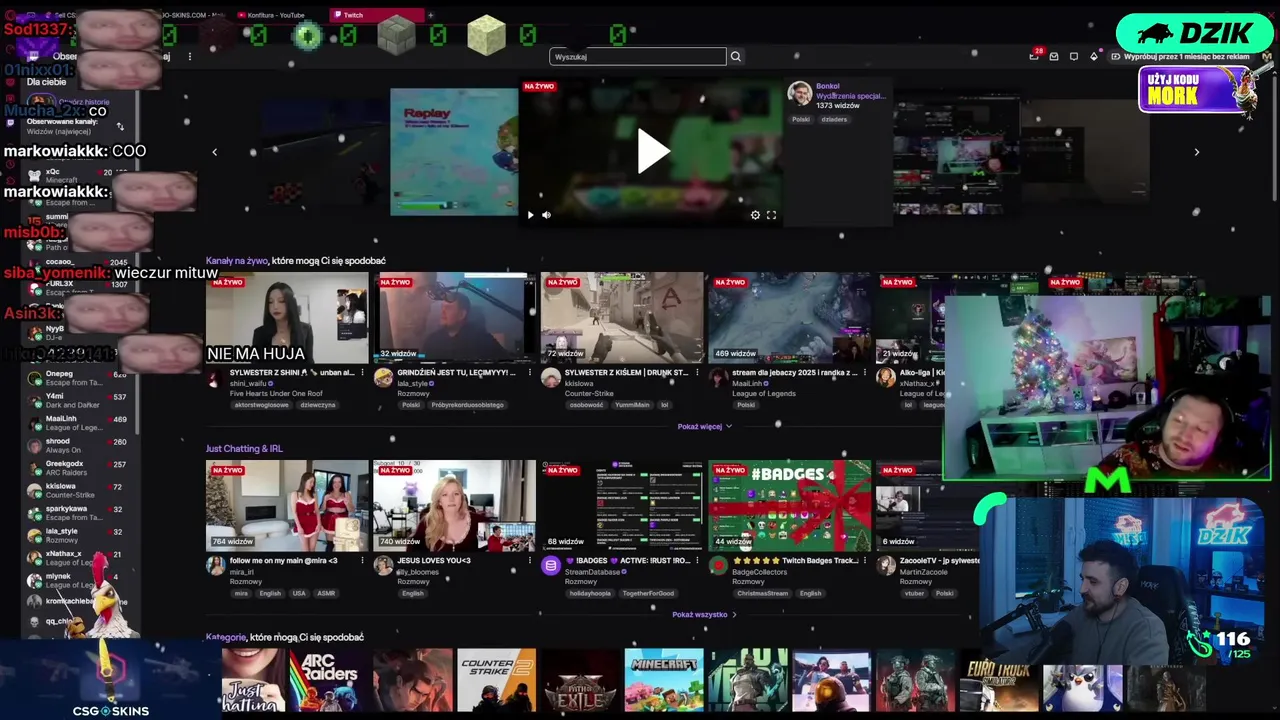Screen dimensions: 1280x720
Task: Open Bonkol channel name link
Action: pos(828,86)
